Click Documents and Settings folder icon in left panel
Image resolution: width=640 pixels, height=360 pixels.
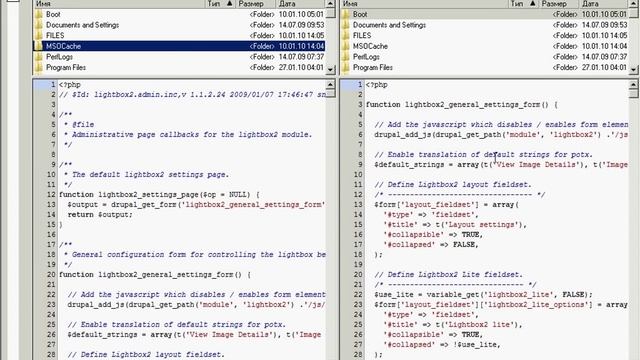point(39,25)
